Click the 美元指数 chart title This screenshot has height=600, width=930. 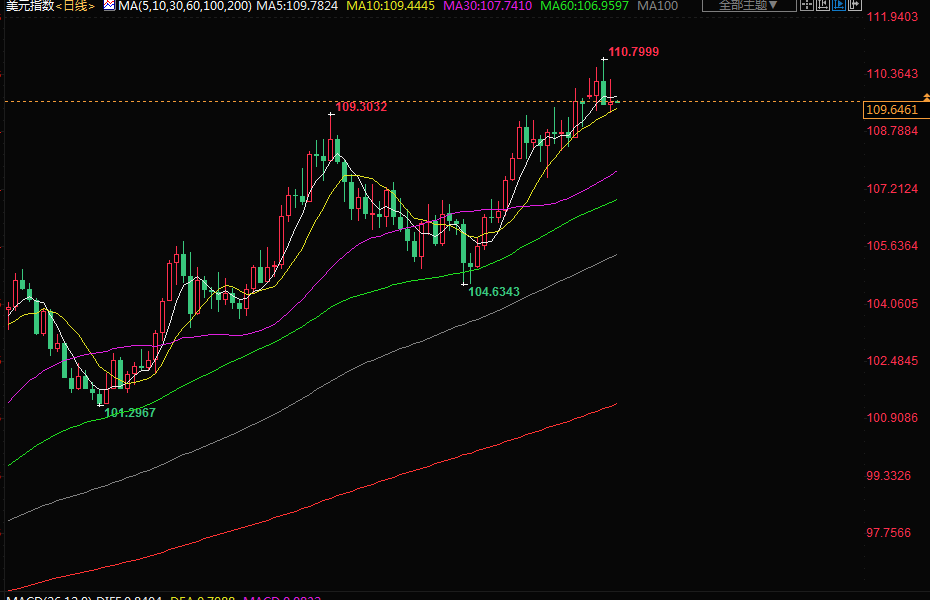[x=28, y=6]
